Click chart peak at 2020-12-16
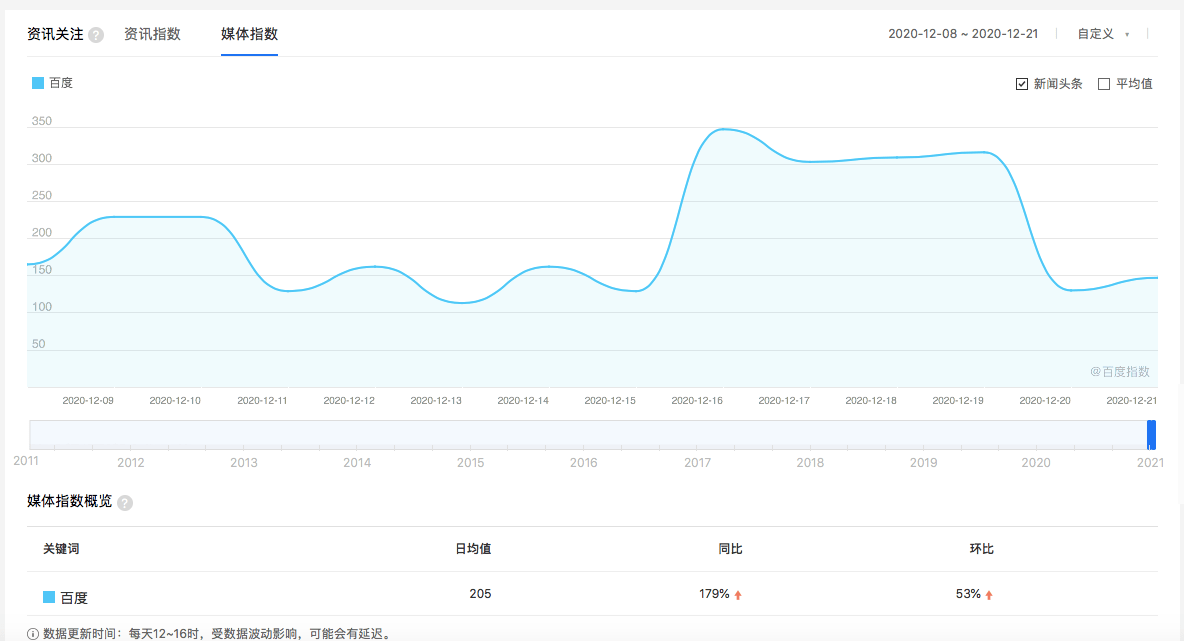This screenshot has height=641, width=1184. pyautogui.click(x=723, y=129)
